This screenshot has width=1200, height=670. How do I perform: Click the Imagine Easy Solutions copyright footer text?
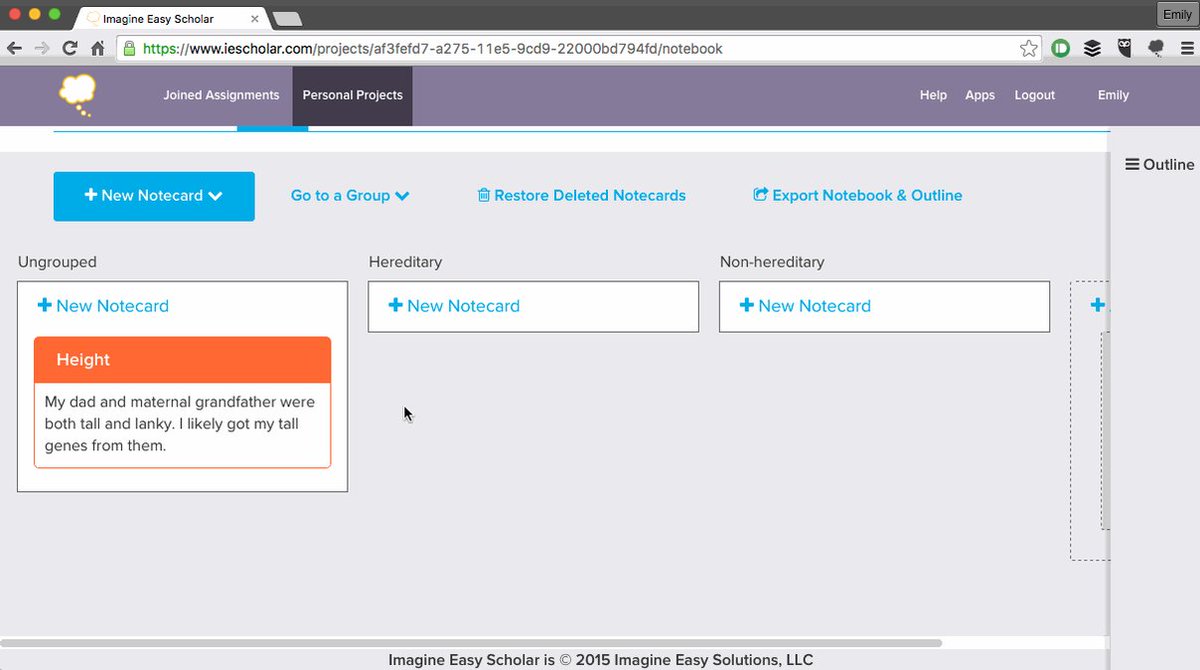point(600,660)
